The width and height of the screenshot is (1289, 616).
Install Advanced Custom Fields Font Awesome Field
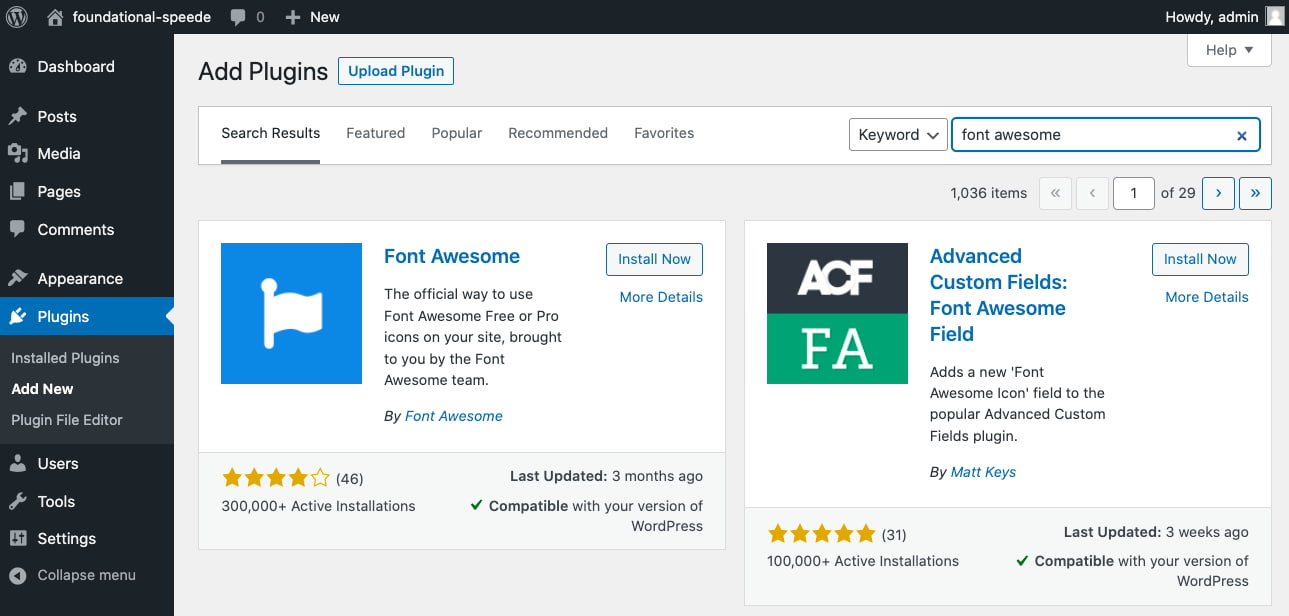(x=1200, y=259)
